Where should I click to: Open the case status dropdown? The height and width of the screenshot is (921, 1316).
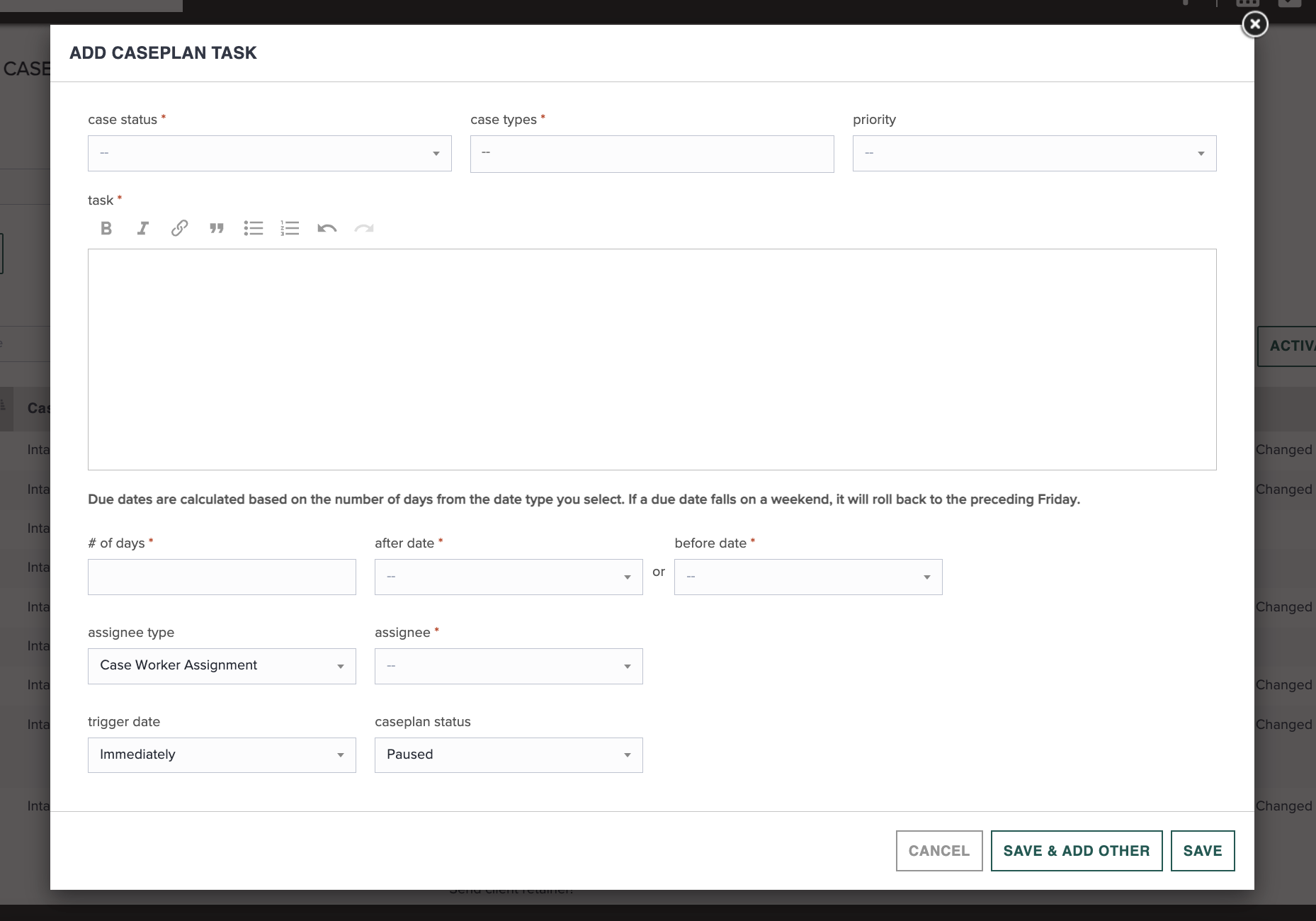coord(269,153)
